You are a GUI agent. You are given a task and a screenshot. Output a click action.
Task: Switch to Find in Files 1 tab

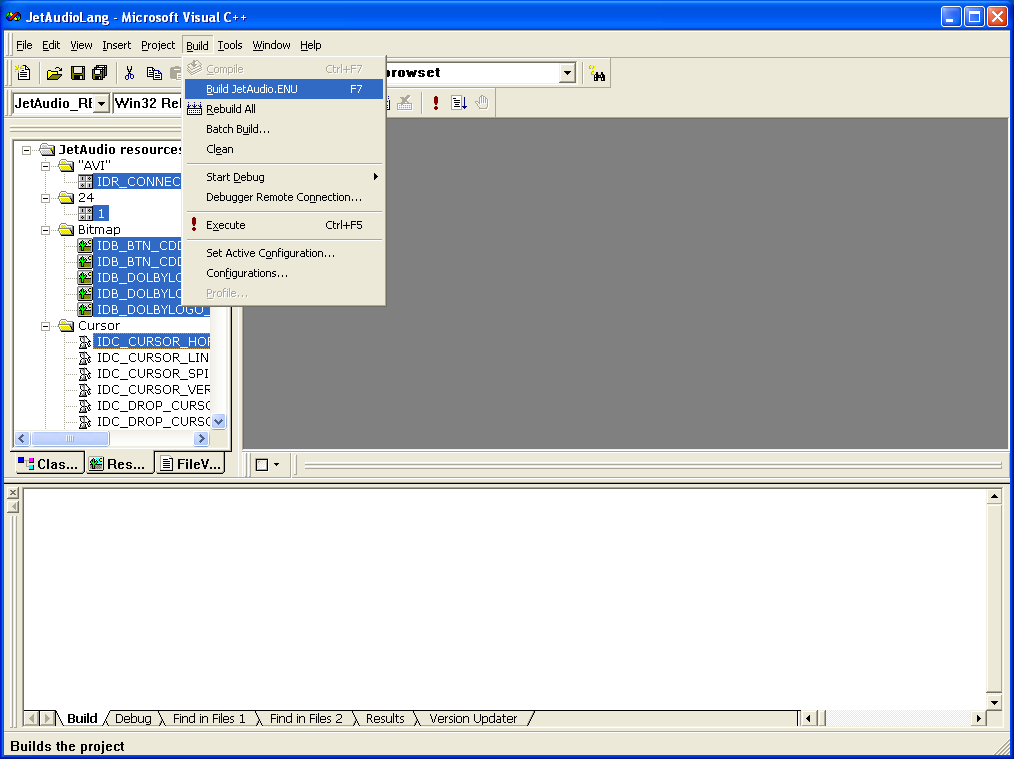(x=209, y=718)
